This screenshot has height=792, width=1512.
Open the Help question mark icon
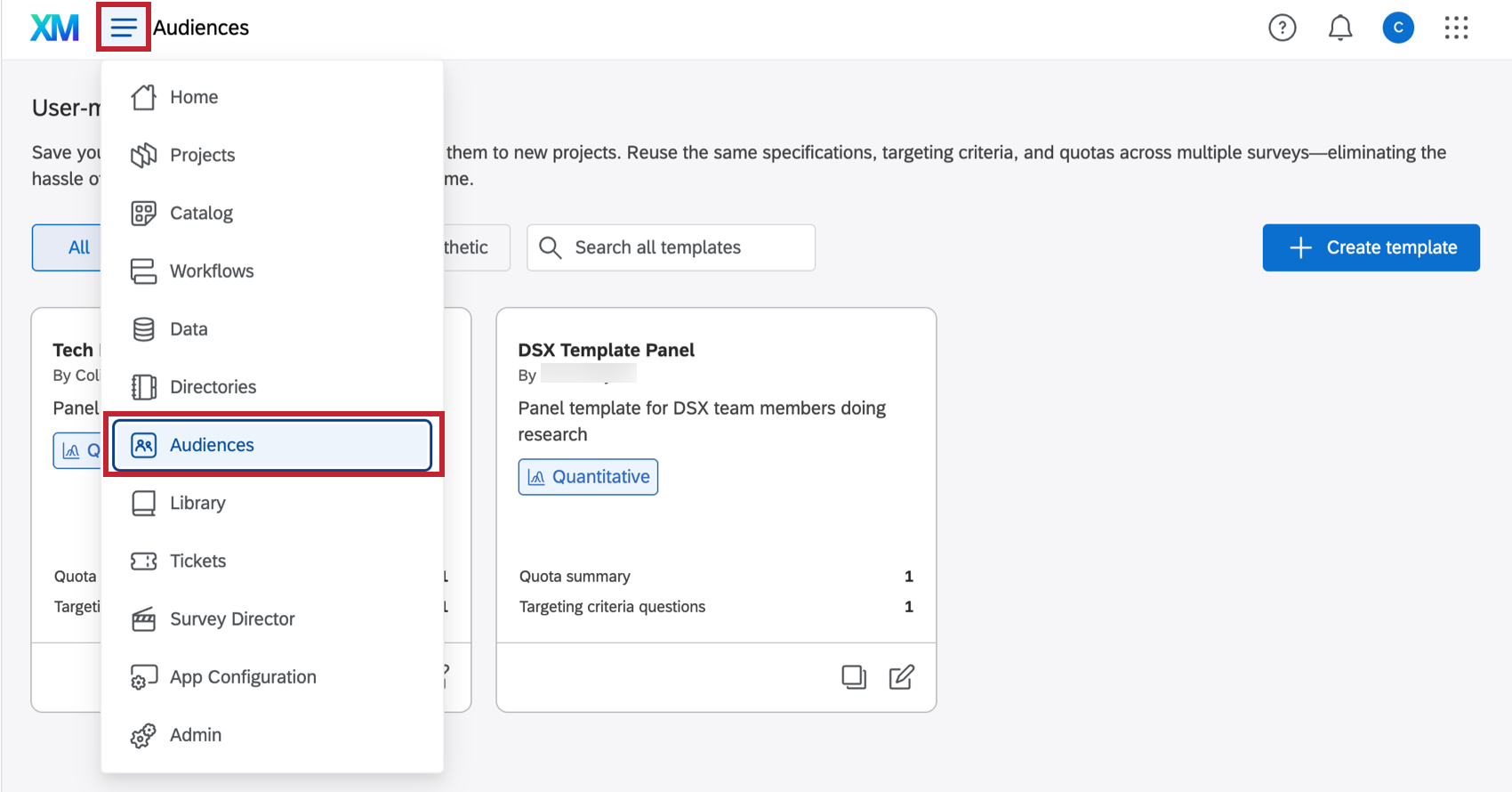(1282, 28)
